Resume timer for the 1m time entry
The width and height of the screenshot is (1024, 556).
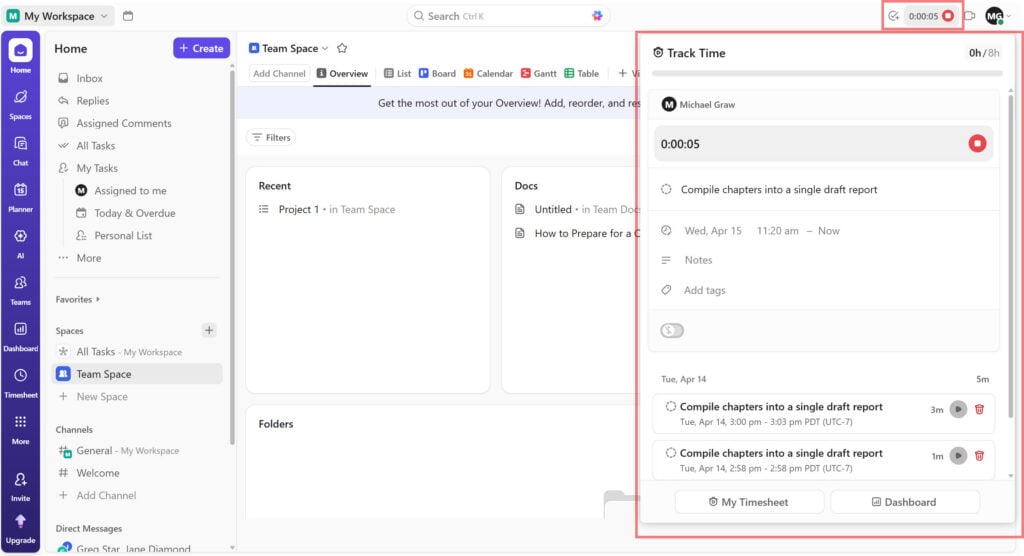pyautogui.click(x=958, y=456)
